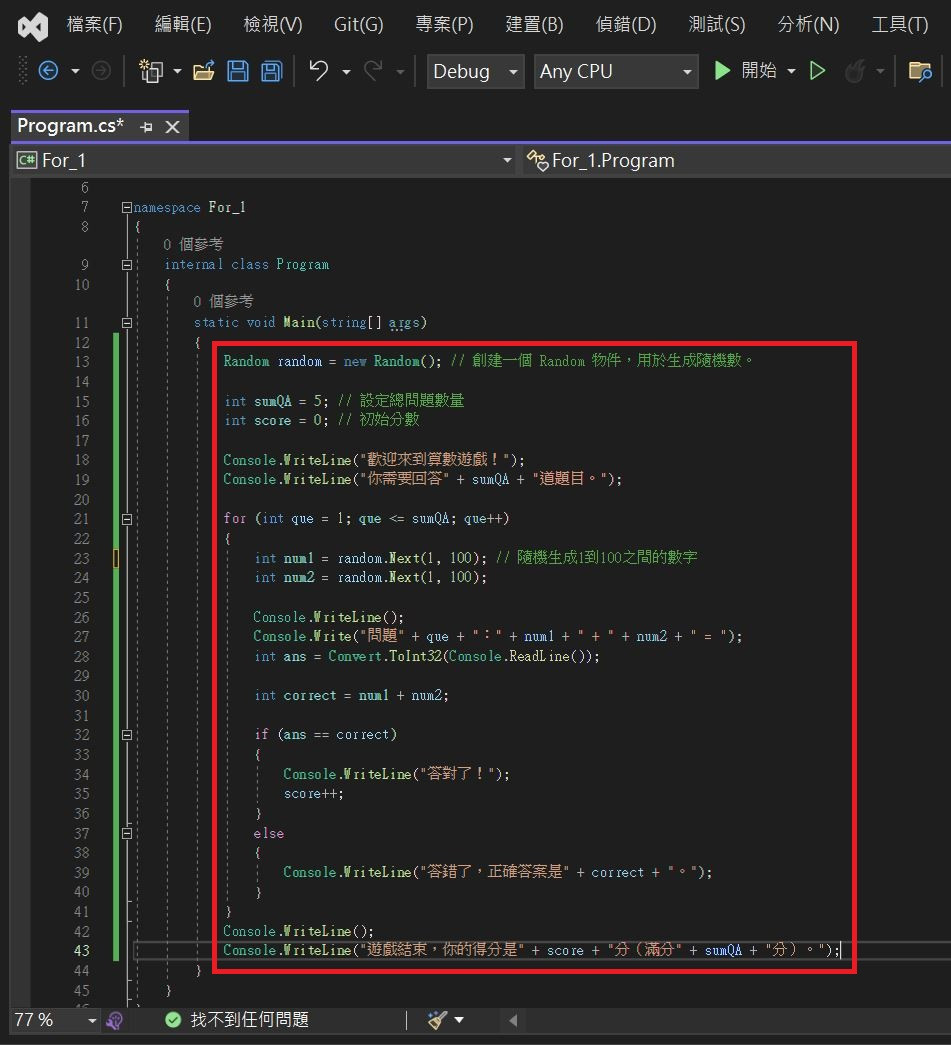Collapse the namespace For_1 block

(127, 207)
